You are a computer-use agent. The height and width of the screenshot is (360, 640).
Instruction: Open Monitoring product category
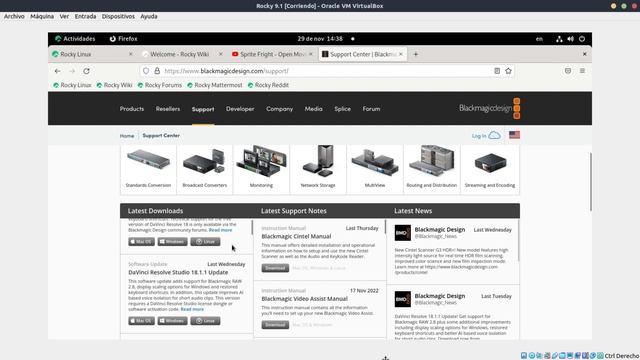[261, 169]
